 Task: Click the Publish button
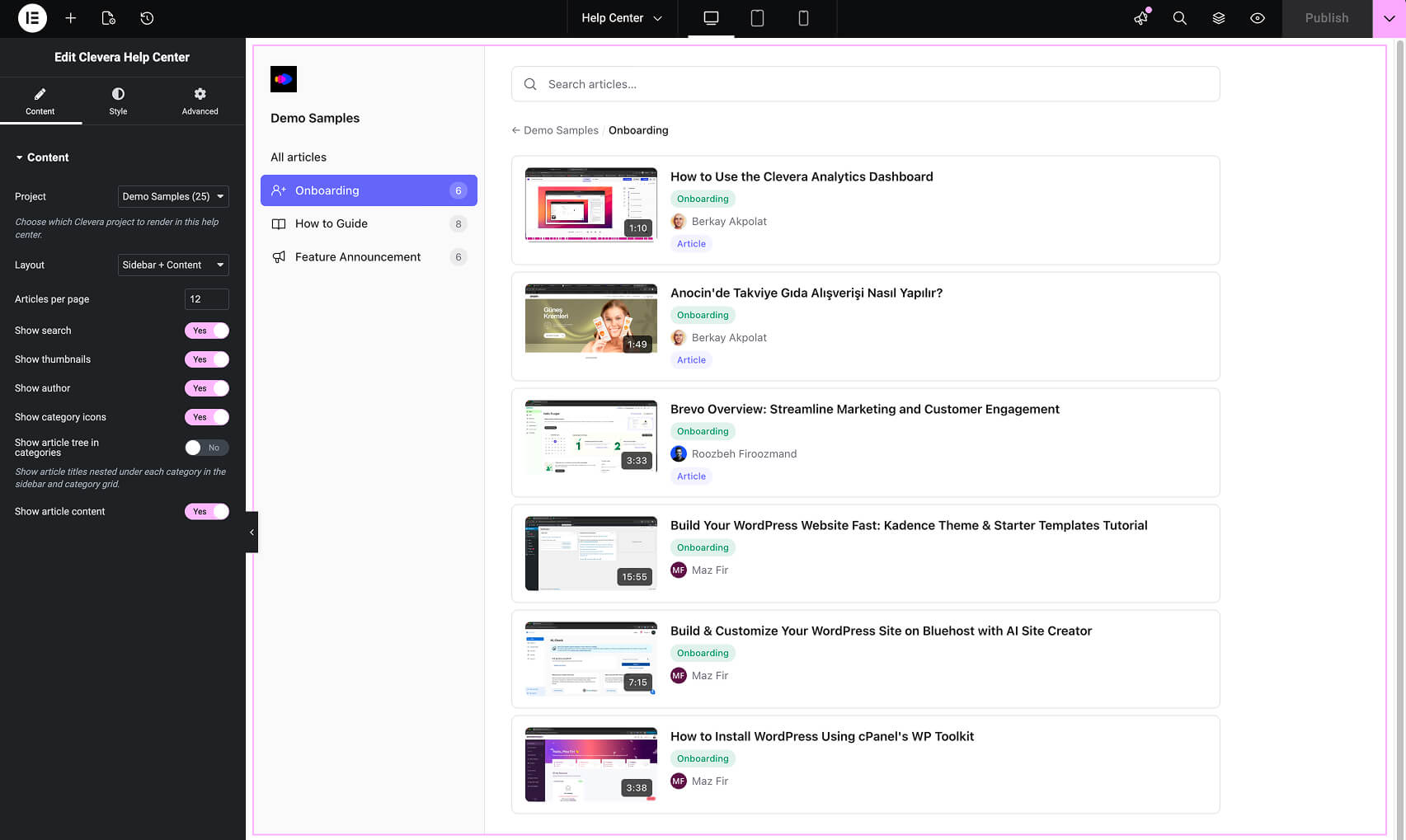coord(1326,17)
